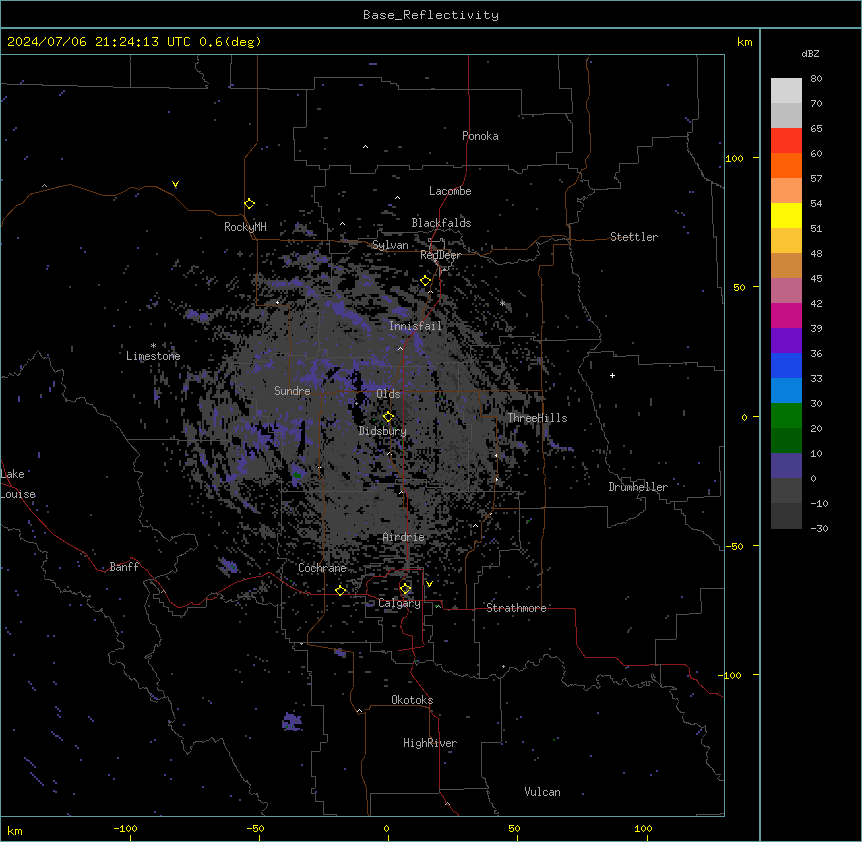Select the red 60-65 dBZ legend swatch
This screenshot has height=842, width=862.
click(x=786, y=141)
